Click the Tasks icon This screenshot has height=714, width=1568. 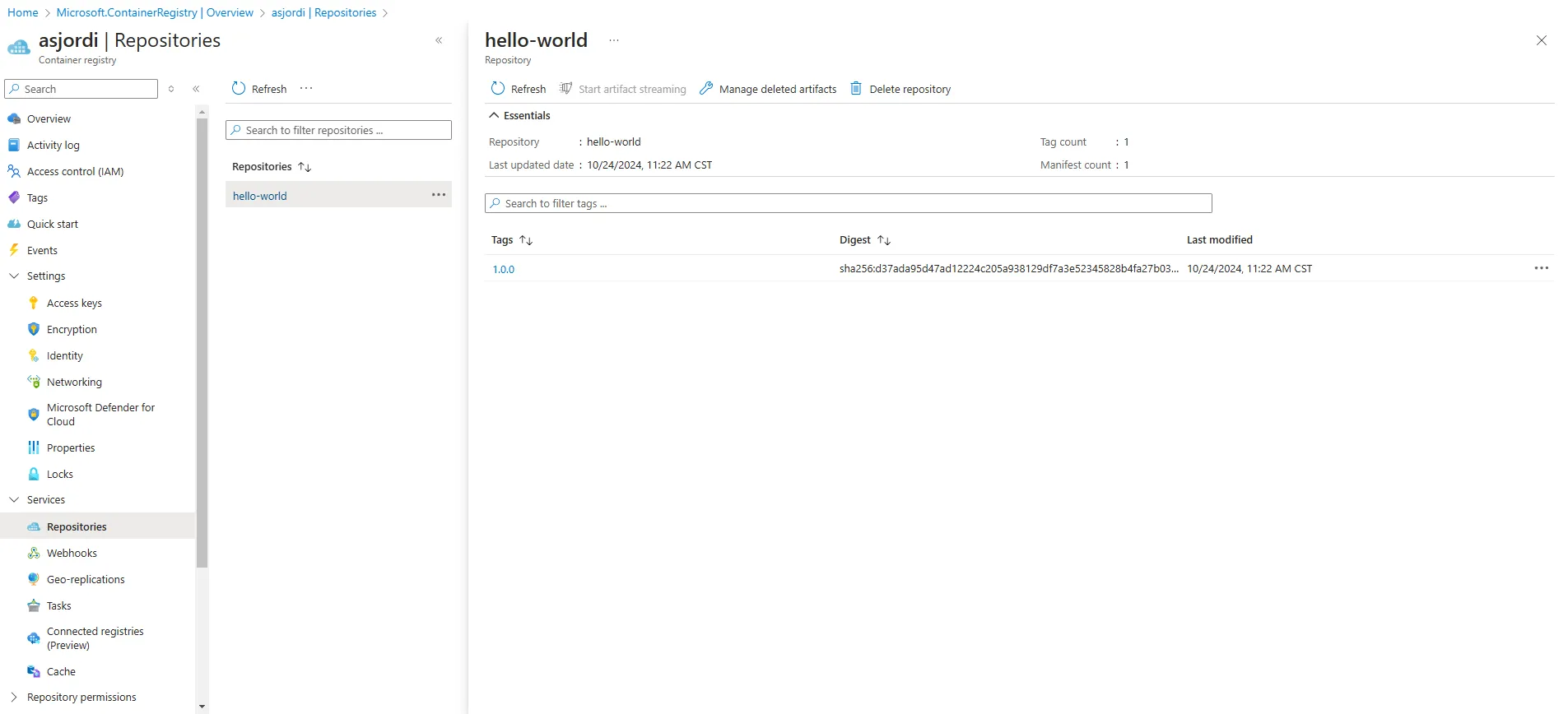[x=34, y=605]
